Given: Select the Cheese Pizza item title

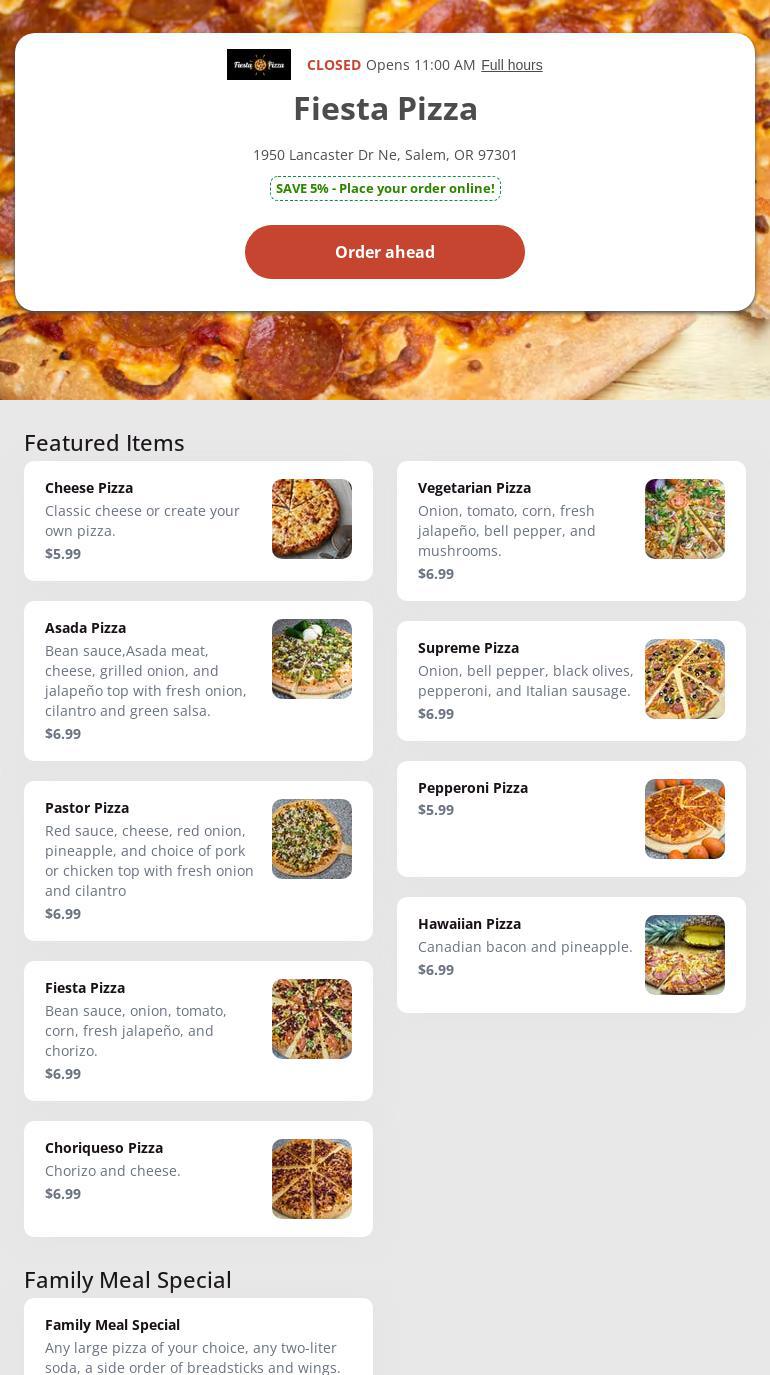Looking at the screenshot, I should [89, 488].
